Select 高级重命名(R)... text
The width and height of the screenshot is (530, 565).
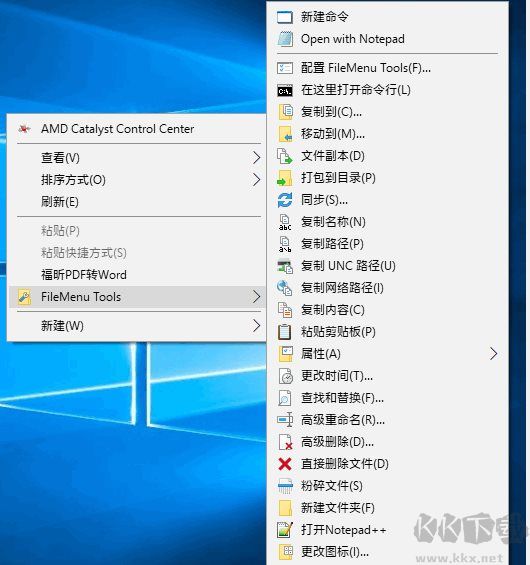343,420
